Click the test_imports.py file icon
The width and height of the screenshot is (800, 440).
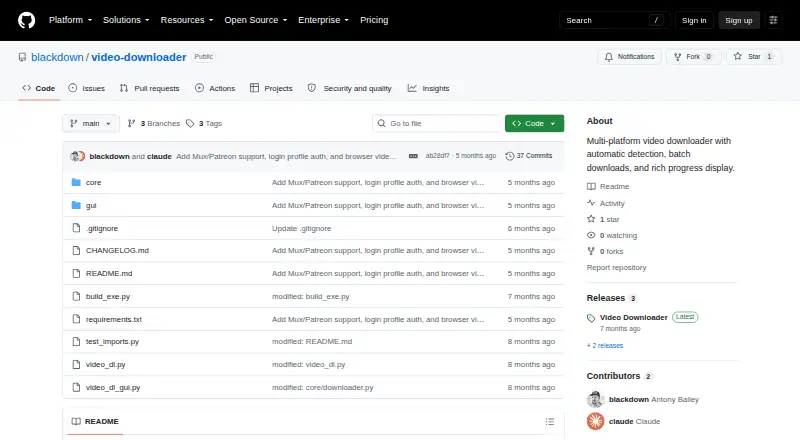pyautogui.click(x=76, y=341)
